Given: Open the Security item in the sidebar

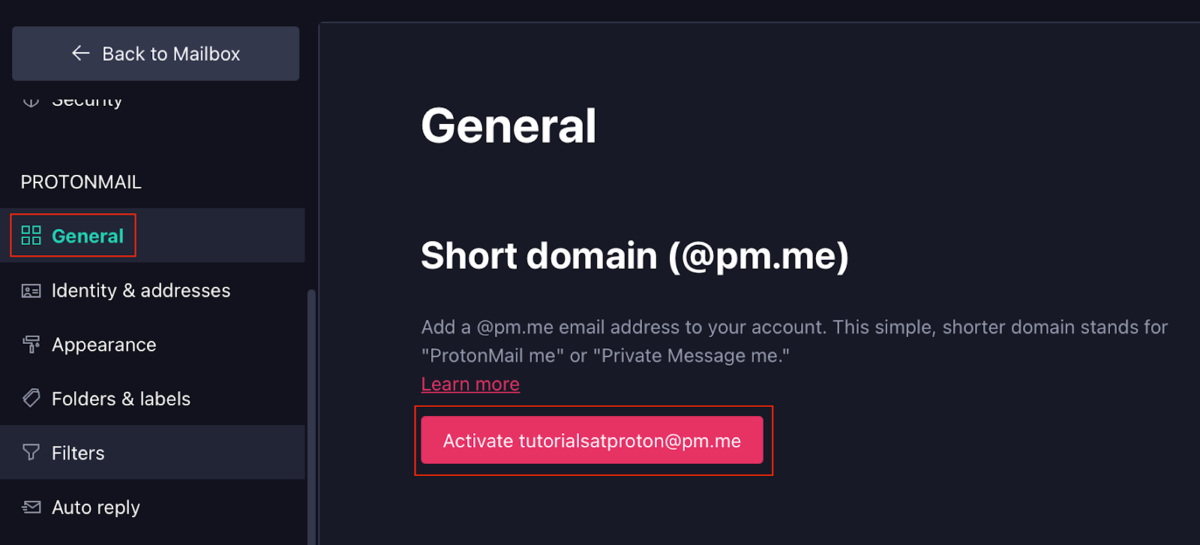Looking at the screenshot, I should [87, 101].
